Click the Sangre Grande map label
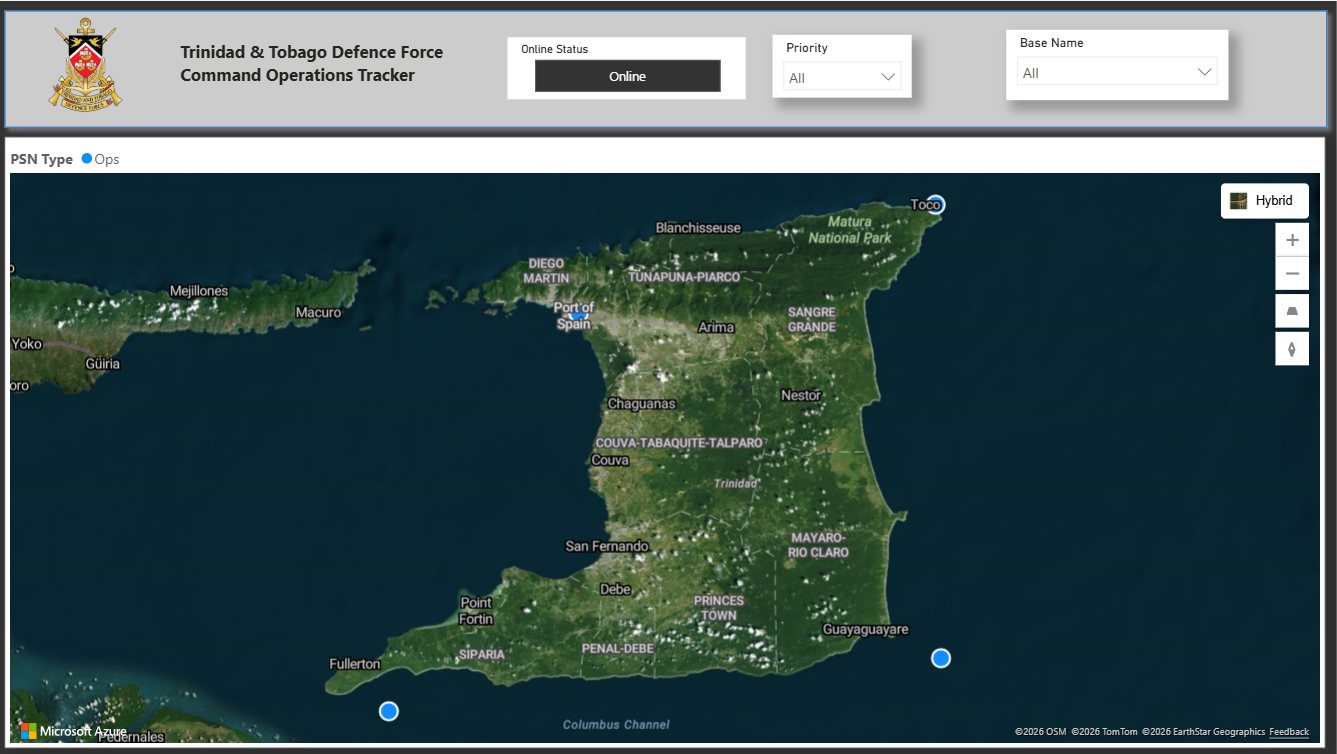1337x754 pixels. tap(812, 320)
